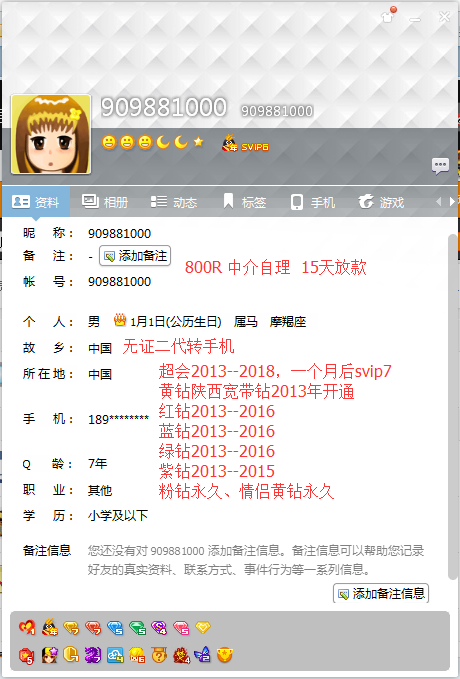Click the purple S diamond level 4 badge

pyautogui.click(x=159, y=627)
